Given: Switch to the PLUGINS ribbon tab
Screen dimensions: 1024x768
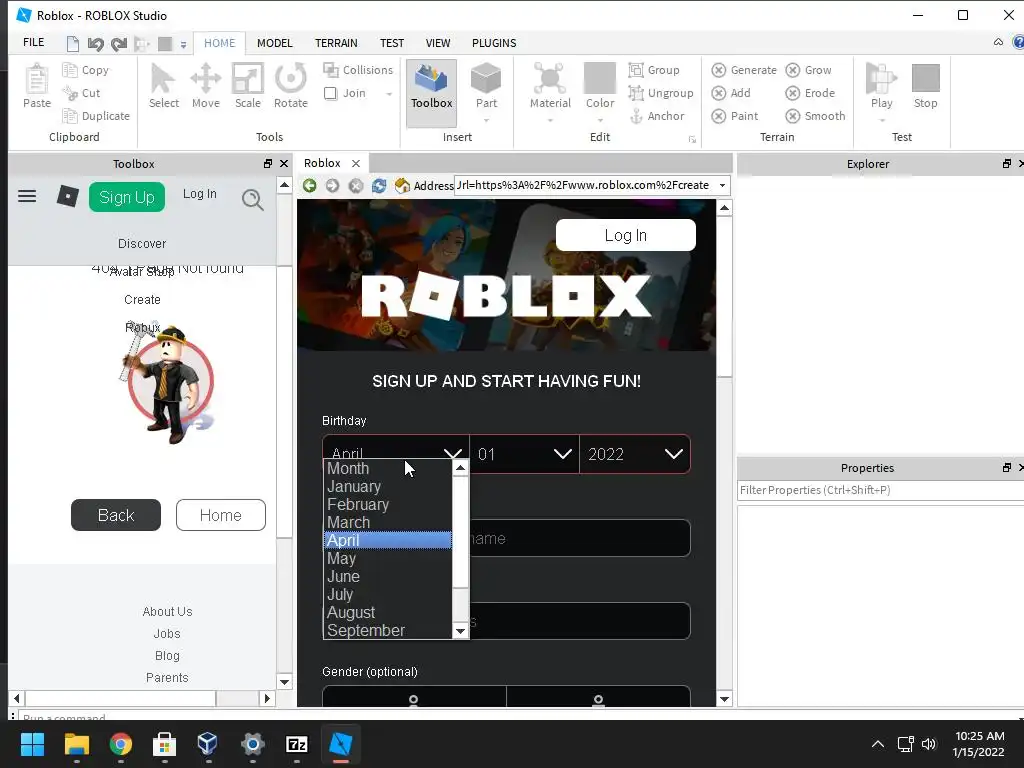Looking at the screenshot, I should click(x=494, y=43).
